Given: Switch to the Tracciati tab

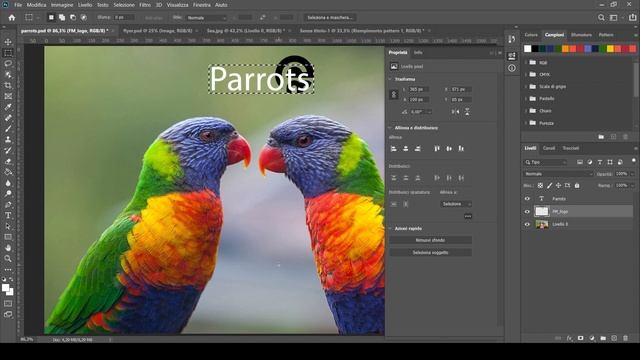Looking at the screenshot, I should tap(571, 148).
